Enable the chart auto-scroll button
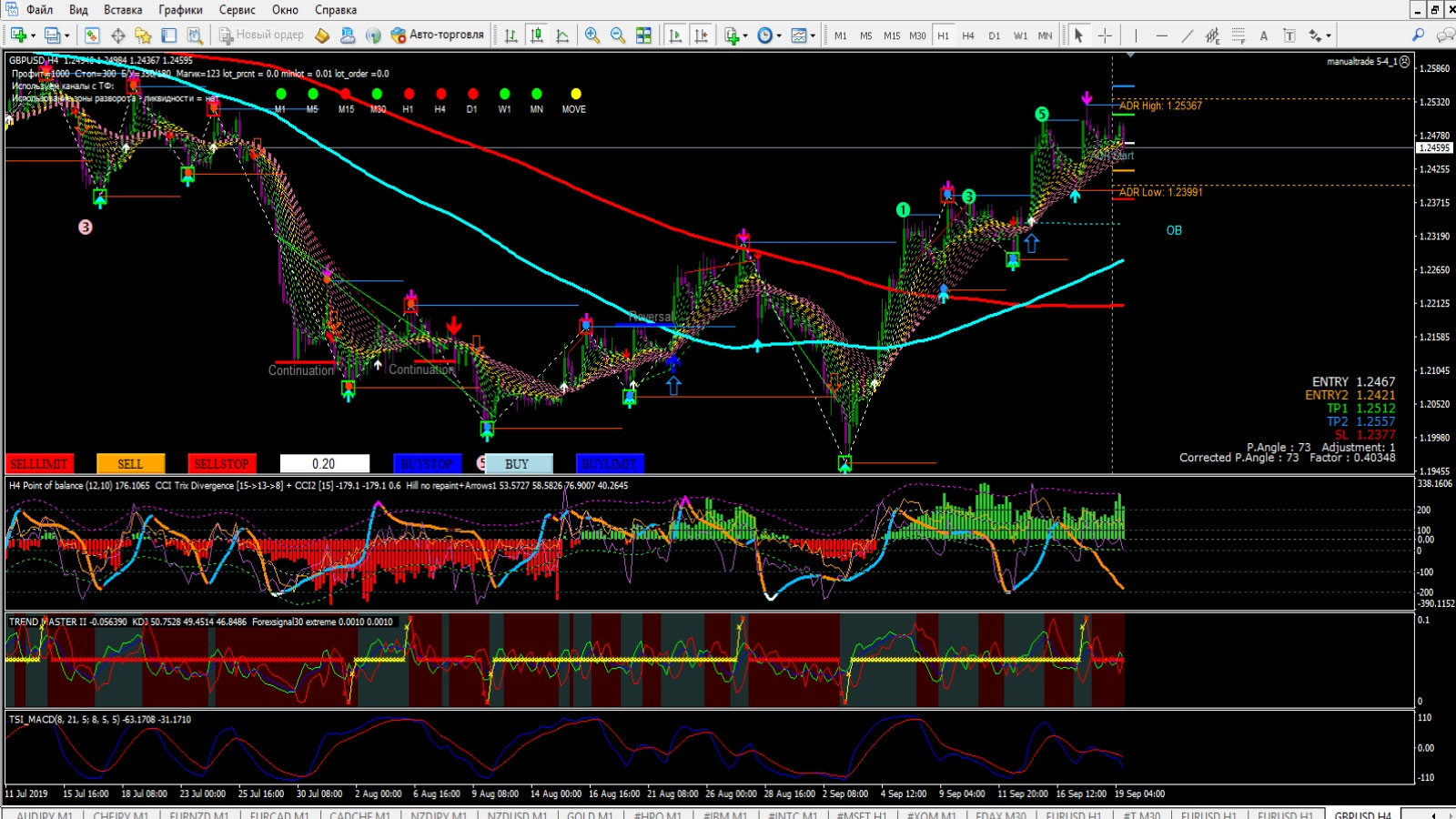This screenshot has width=1456, height=819. pos(675,35)
